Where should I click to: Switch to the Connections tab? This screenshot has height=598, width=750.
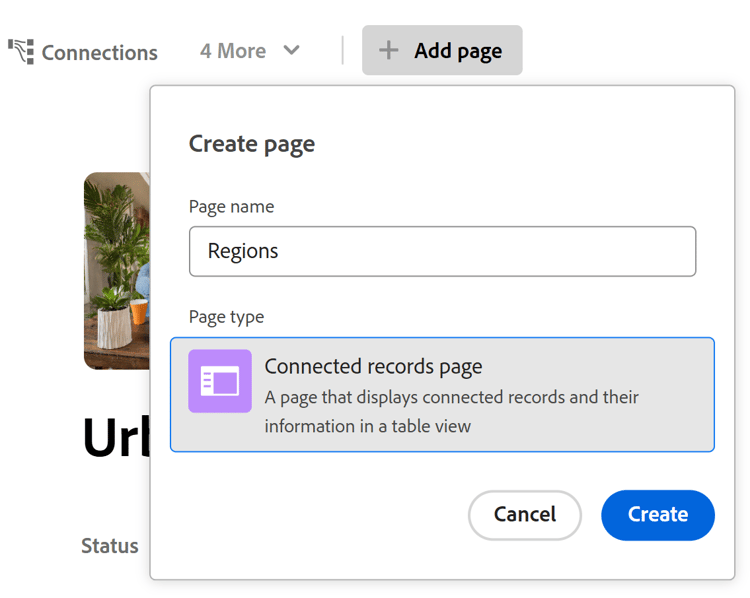[x=99, y=52]
